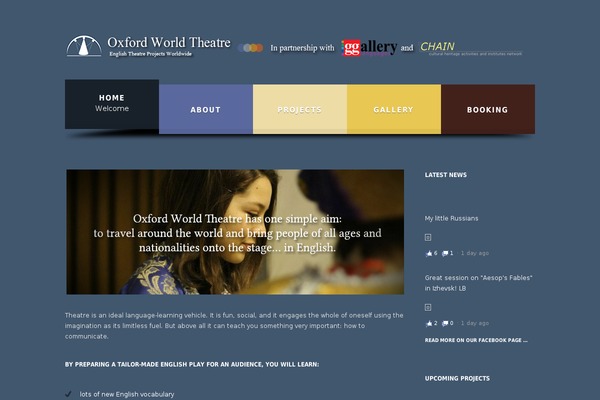Click '1 day ago' under My little Russians
Screen dimensions: 600x400
(x=475, y=253)
